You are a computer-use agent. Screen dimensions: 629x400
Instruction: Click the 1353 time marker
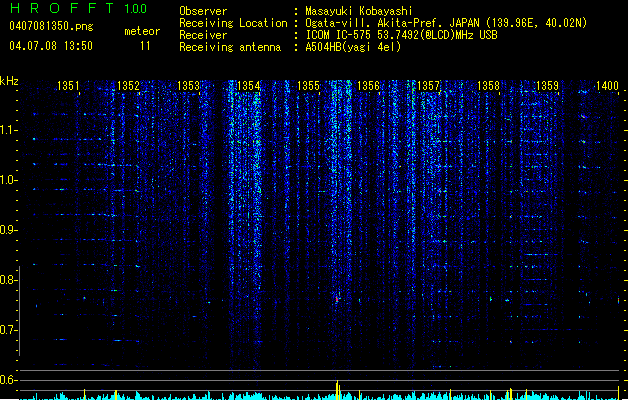(x=189, y=86)
